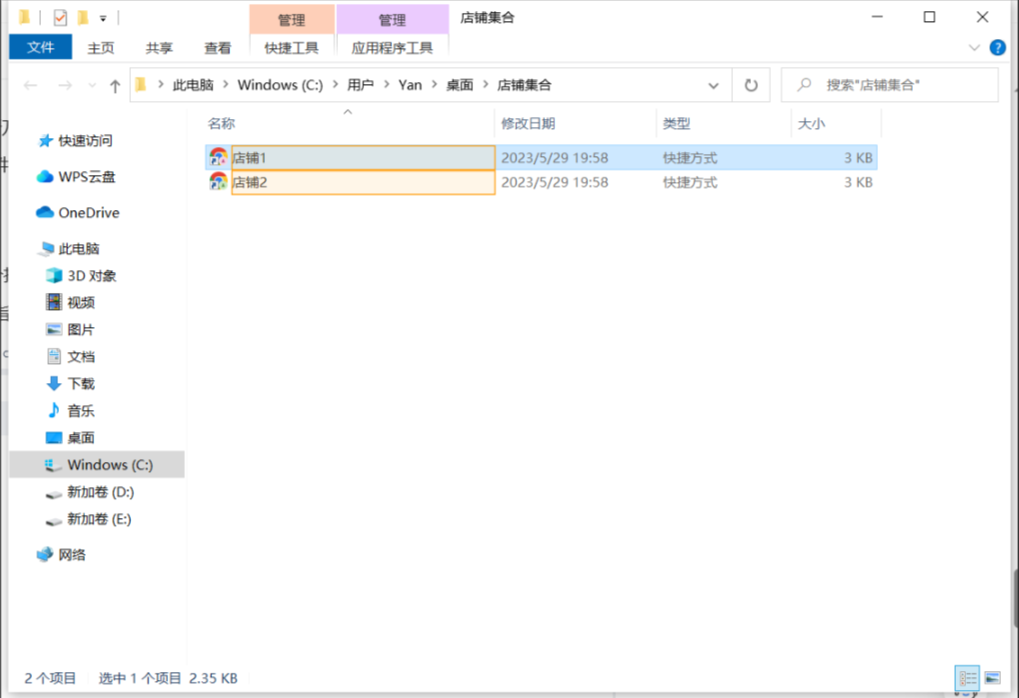Viewport: 1019px width, 698px height.
Task: Select Windows (C:) drive in sidebar
Action: pyautogui.click(x=97, y=465)
